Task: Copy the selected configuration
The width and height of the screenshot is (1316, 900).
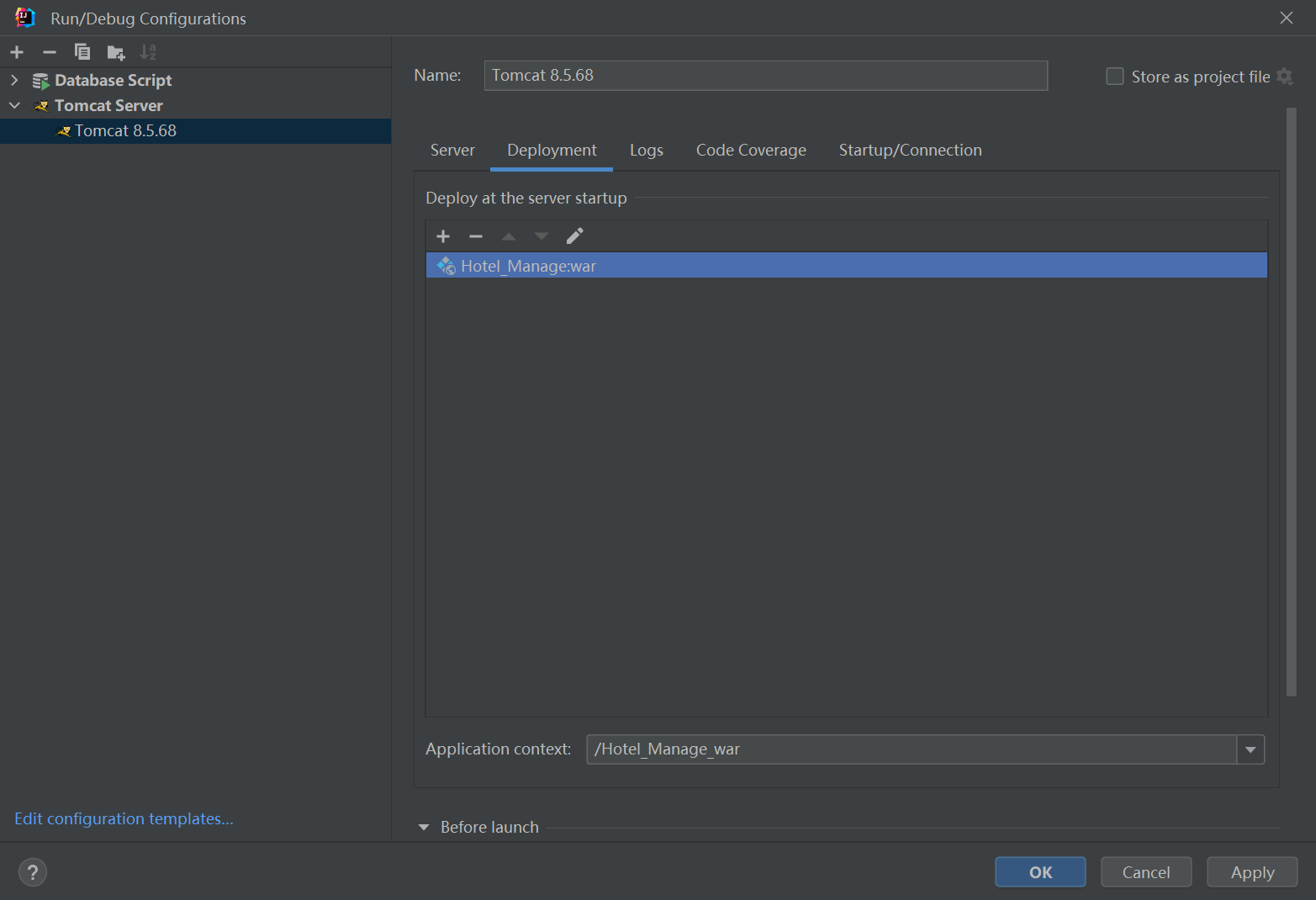Action: pos(82,52)
